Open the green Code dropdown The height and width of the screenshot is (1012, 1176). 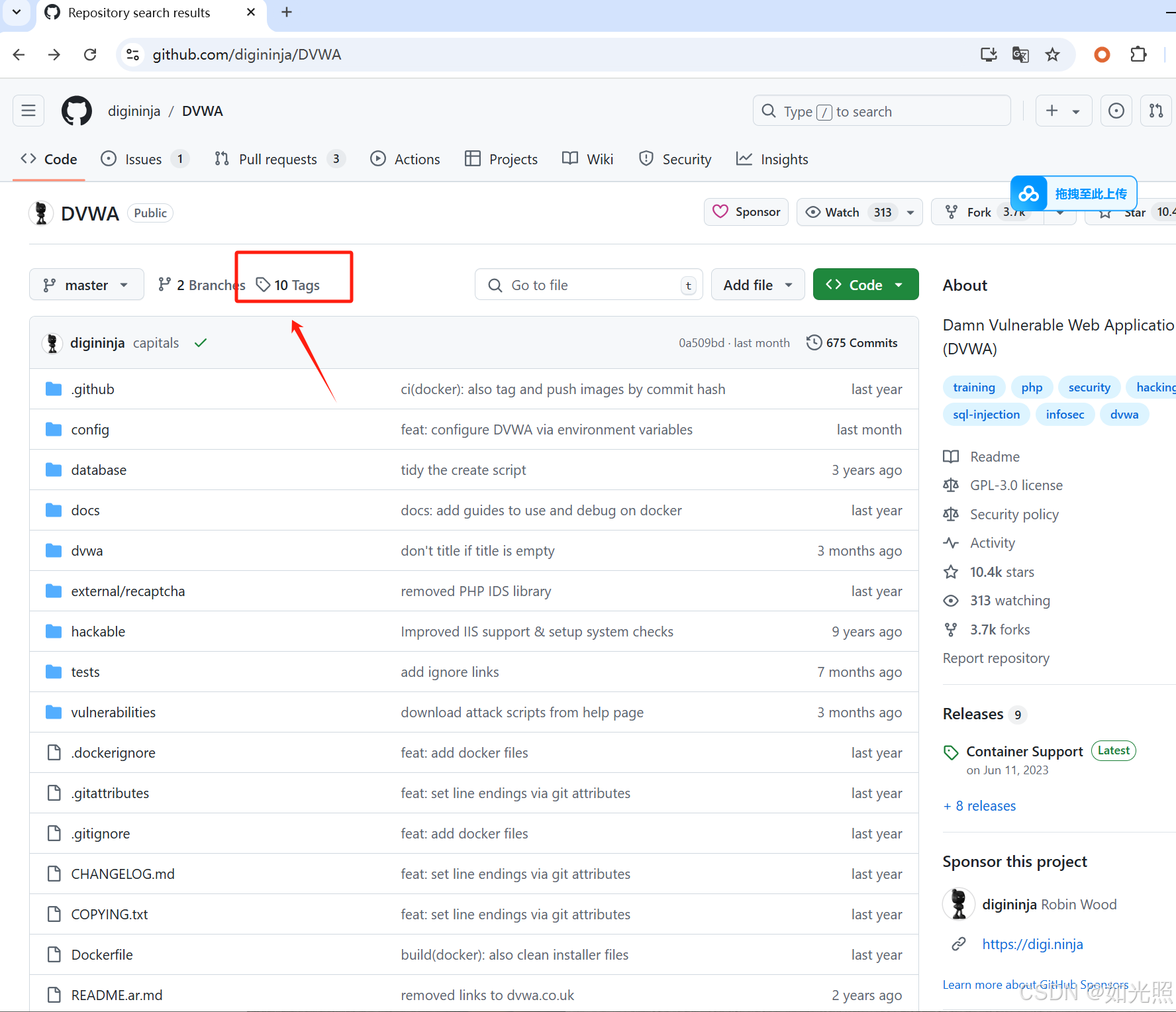coord(865,285)
